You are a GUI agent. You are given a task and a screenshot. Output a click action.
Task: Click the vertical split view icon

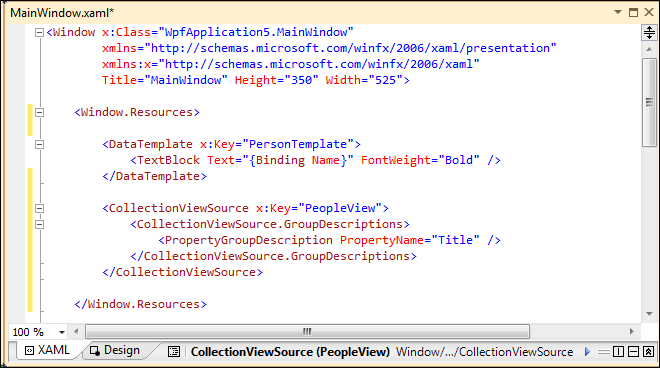[x=618, y=352]
